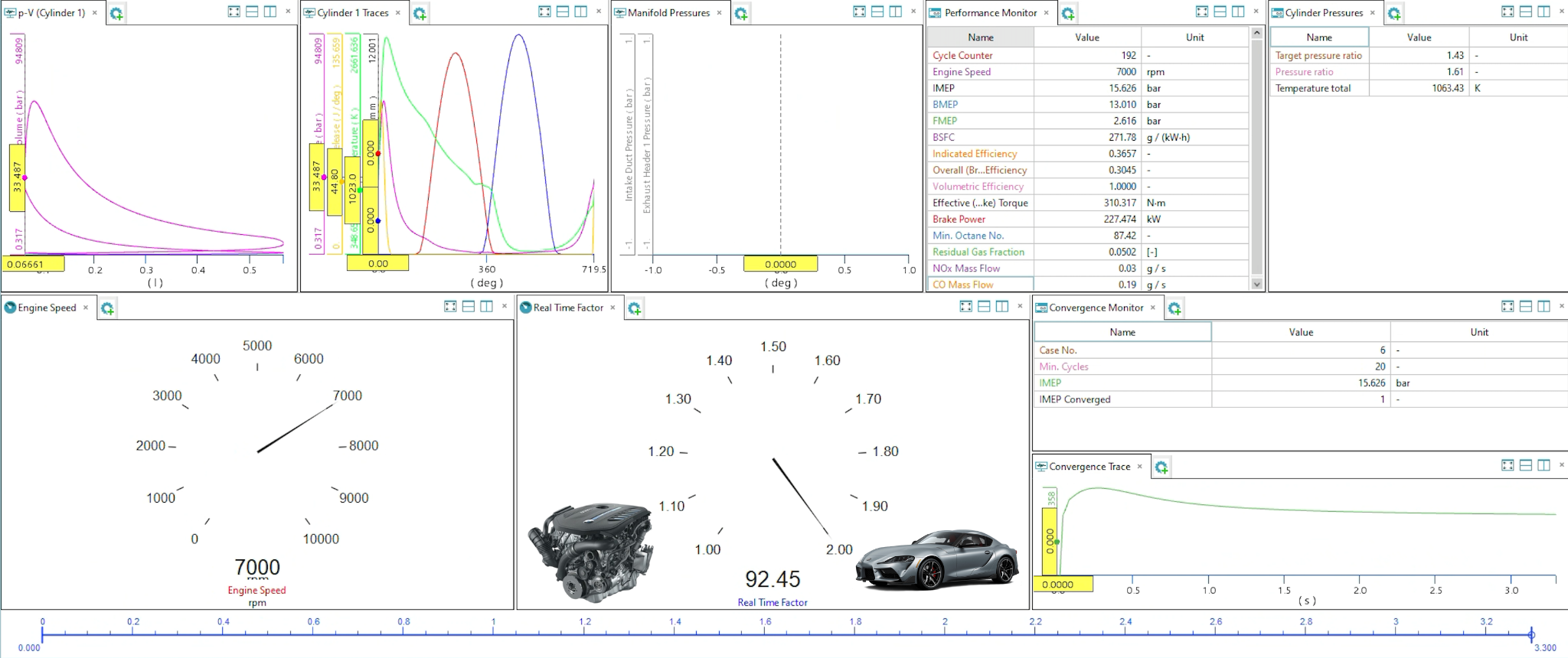Image resolution: width=1568 pixels, height=658 pixels.
Task: Click Value column header in Performance Monitor
Action: (1087, 37)
